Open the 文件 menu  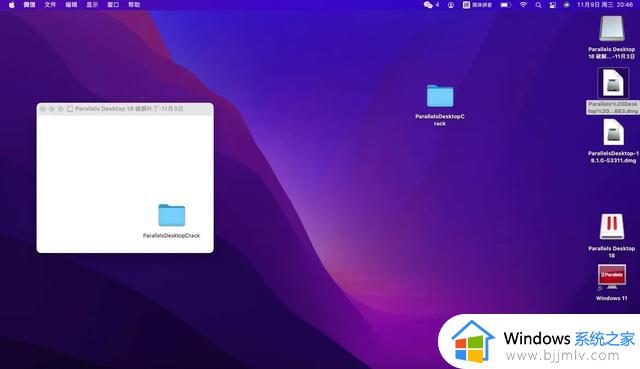click(50, 5)
